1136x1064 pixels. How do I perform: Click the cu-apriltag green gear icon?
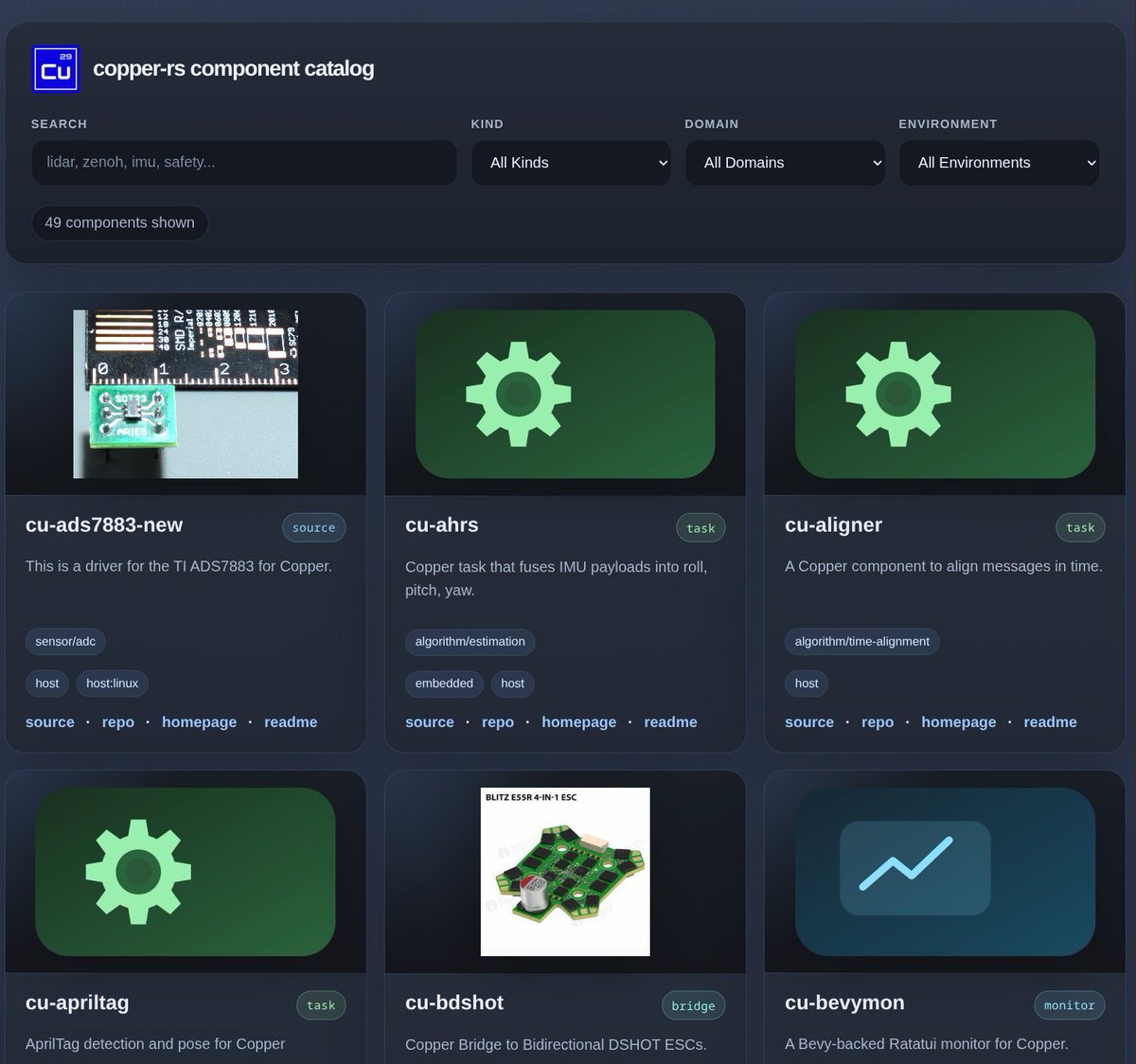pos(138,872)
